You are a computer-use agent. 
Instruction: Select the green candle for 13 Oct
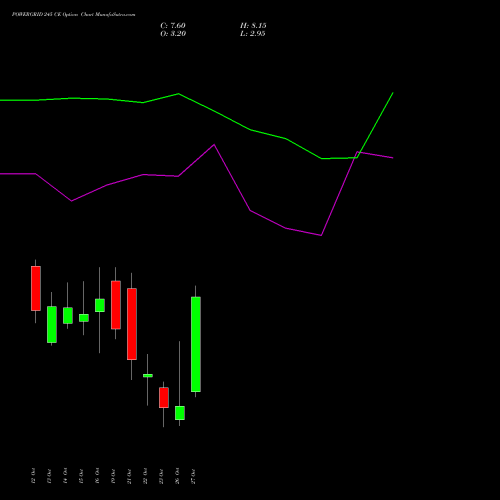click(x=52, y=324)
